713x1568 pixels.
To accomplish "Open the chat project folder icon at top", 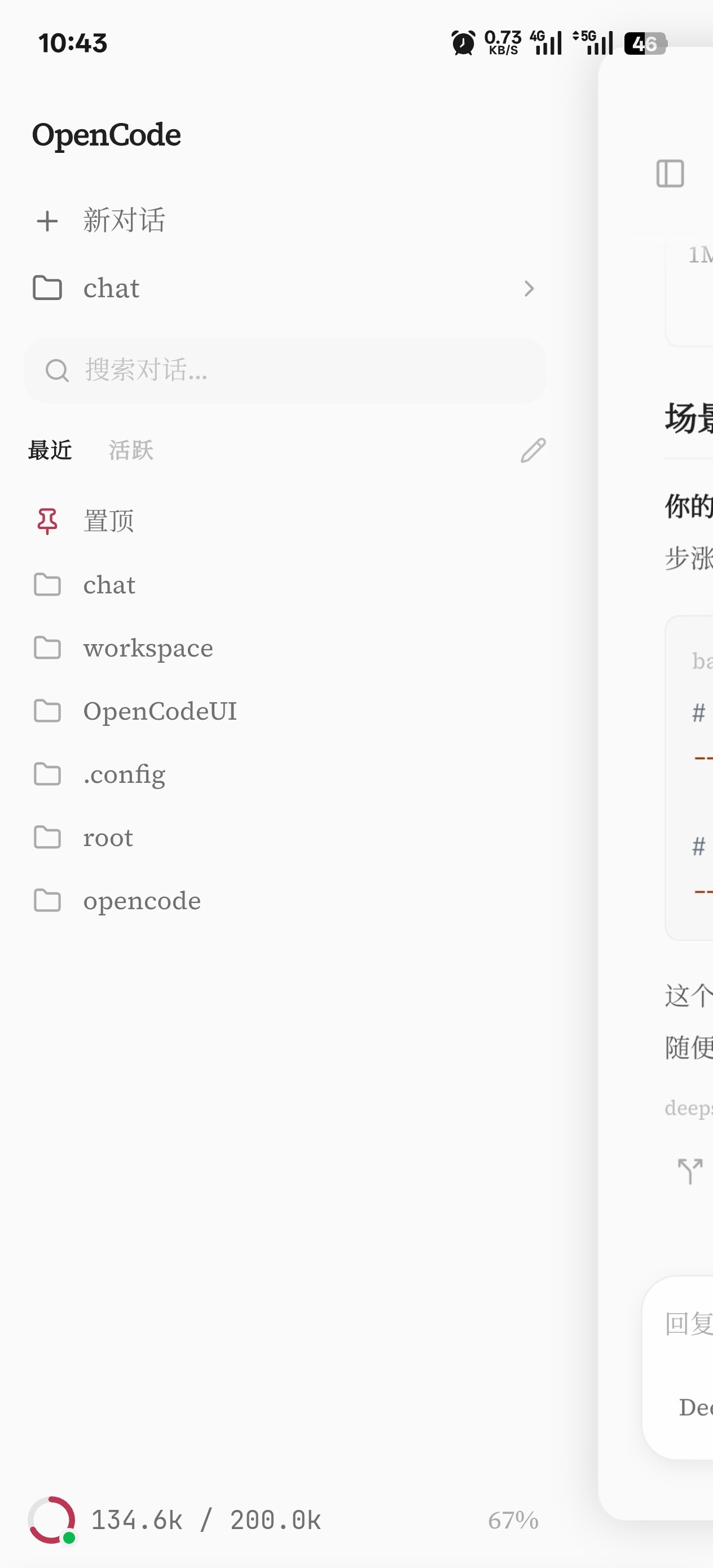I will click(x=47, y=288).
